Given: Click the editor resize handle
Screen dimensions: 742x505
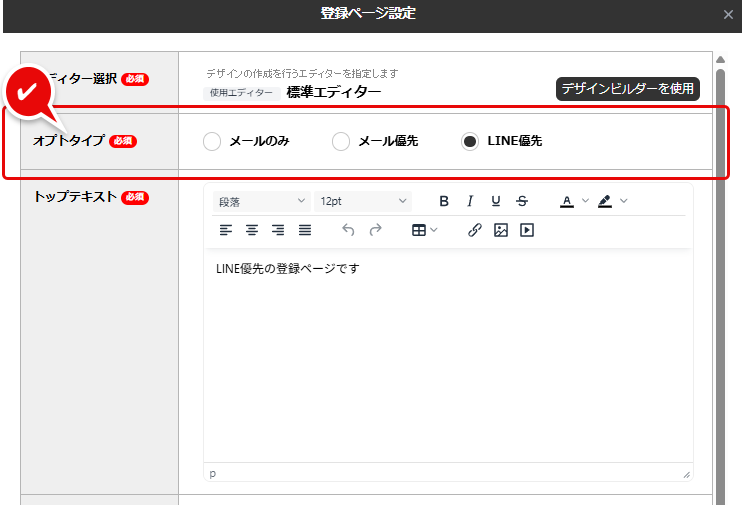Looking at the screenshot, I should tap(686, 475).
